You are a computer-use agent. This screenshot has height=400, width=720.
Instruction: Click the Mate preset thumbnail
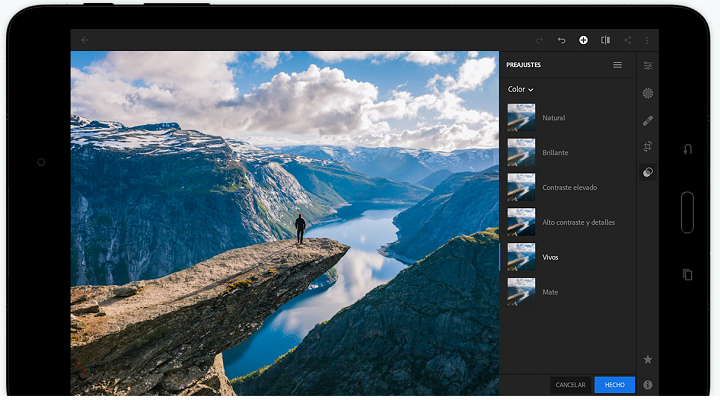[x=521, y=292]
